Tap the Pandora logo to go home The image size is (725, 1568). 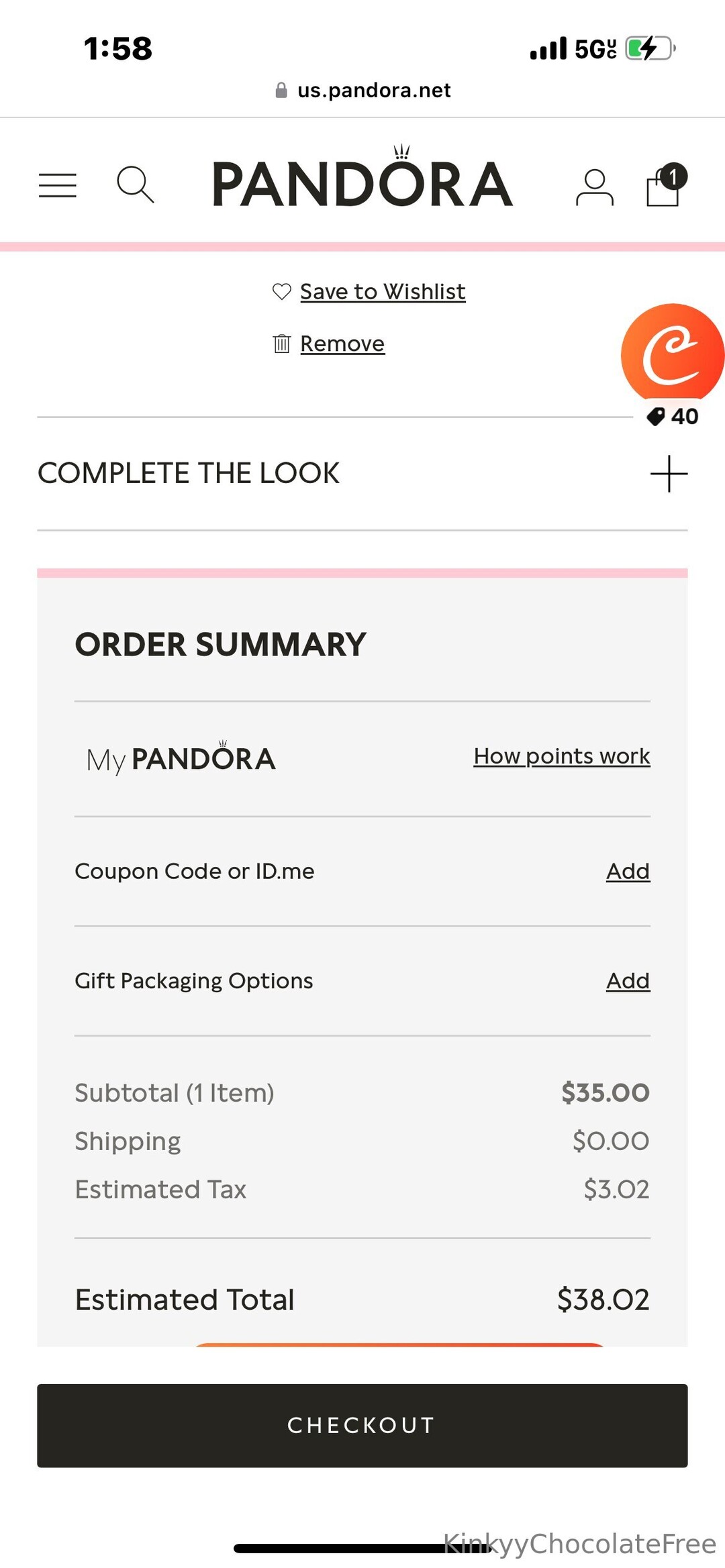point(362,181)
